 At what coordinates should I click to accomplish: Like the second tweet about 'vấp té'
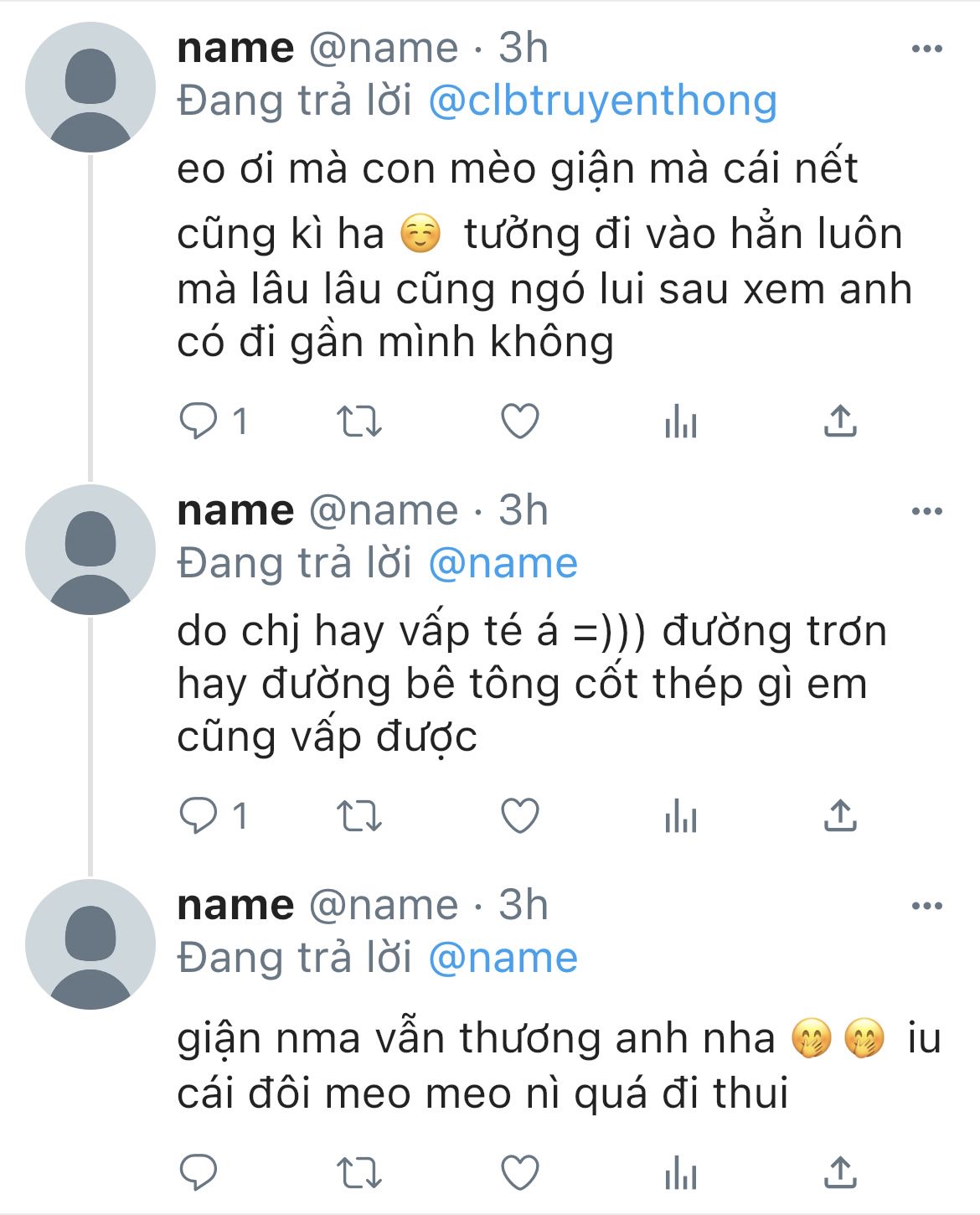point(519,816)
